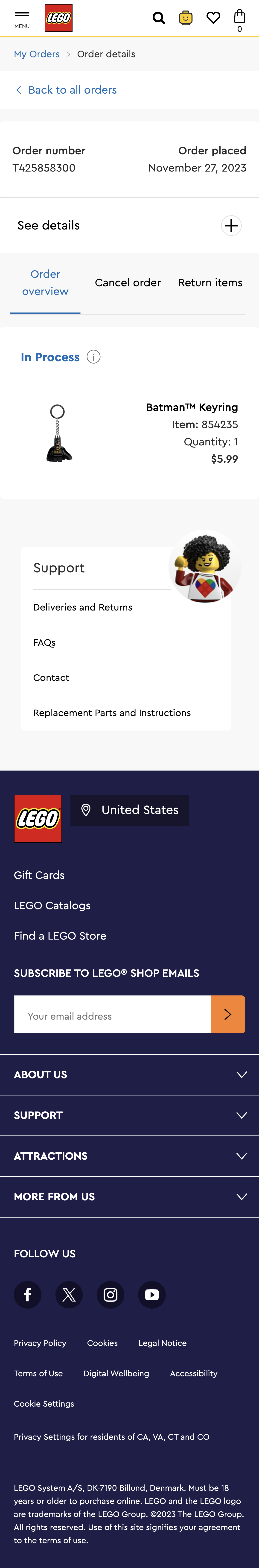Expand the ABOUT US footer section
Screen dimensions: 259x1568
[x=129, y=1074]
